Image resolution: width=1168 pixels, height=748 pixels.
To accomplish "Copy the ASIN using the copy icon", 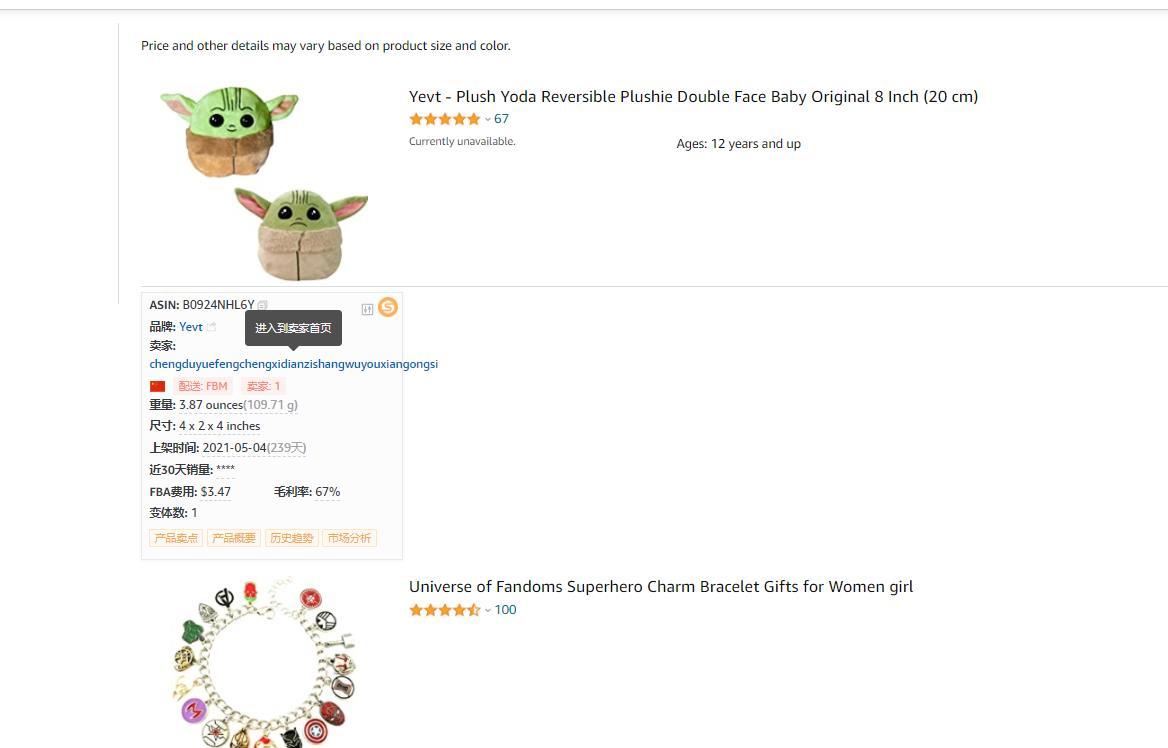I will coord(263,305).
